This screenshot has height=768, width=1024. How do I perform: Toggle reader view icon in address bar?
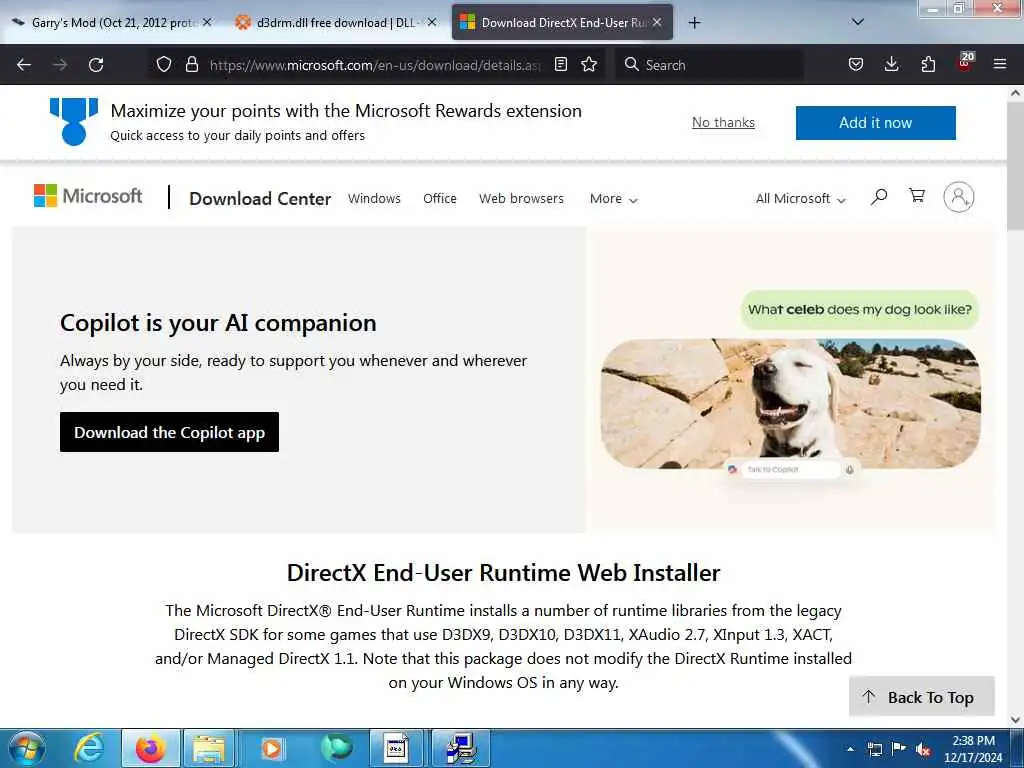[x=560, y=64]
